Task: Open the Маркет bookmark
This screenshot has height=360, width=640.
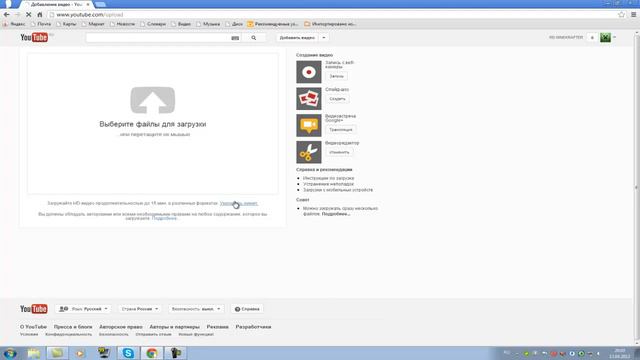Action: pyautogui.click(x=93, y=24)
